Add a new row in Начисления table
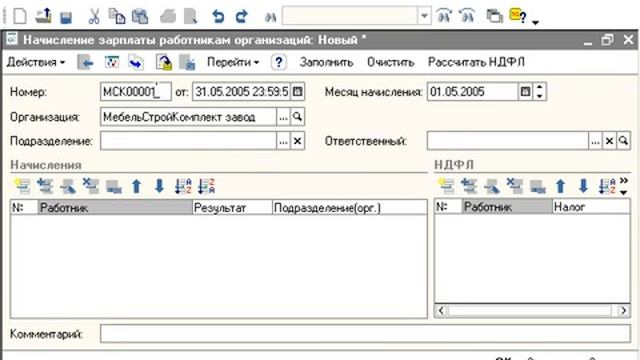The image size is (640, 360). 22,186
